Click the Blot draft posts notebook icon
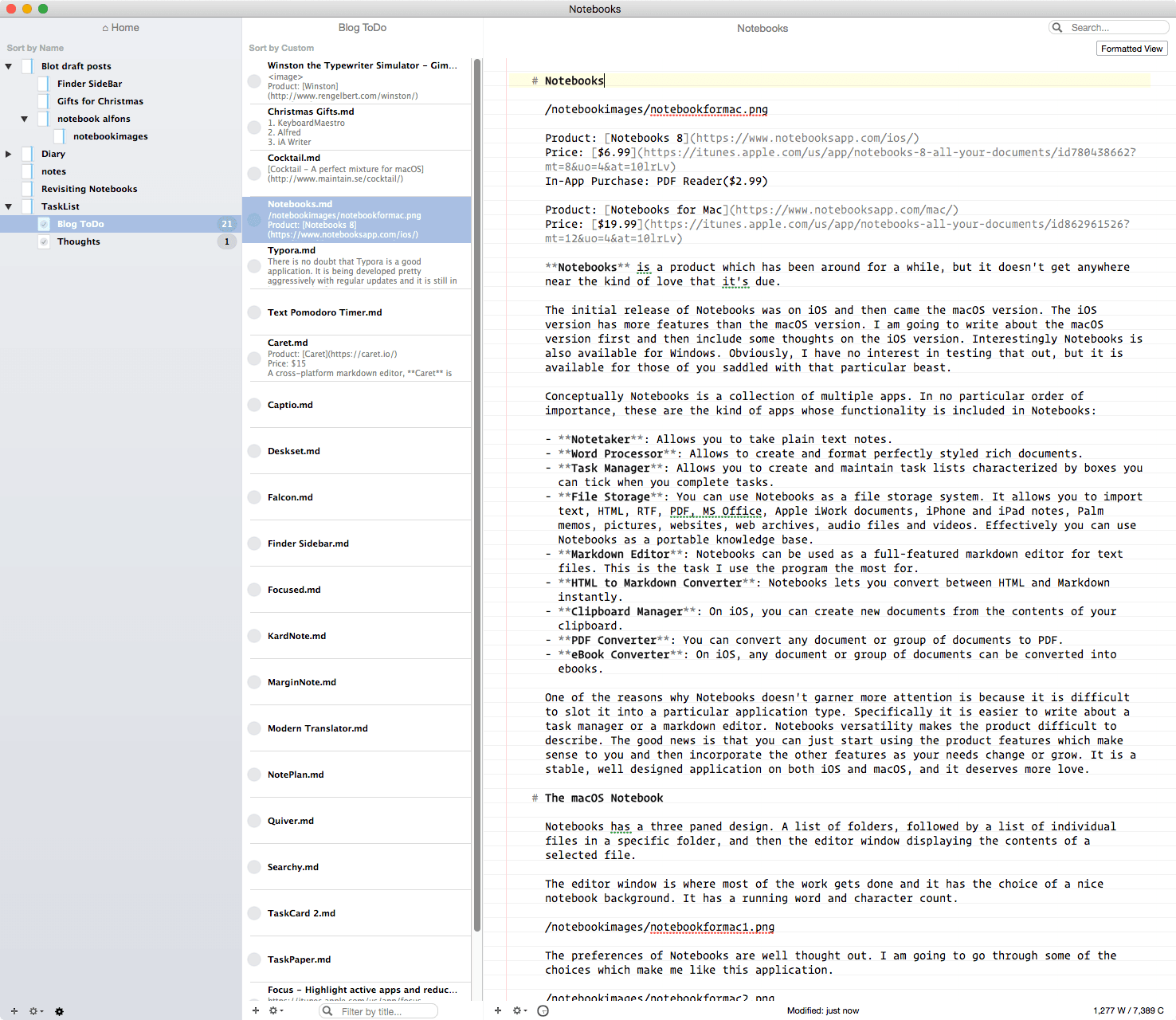The width and height of the screenshot is (1176, 1020). 27,66
